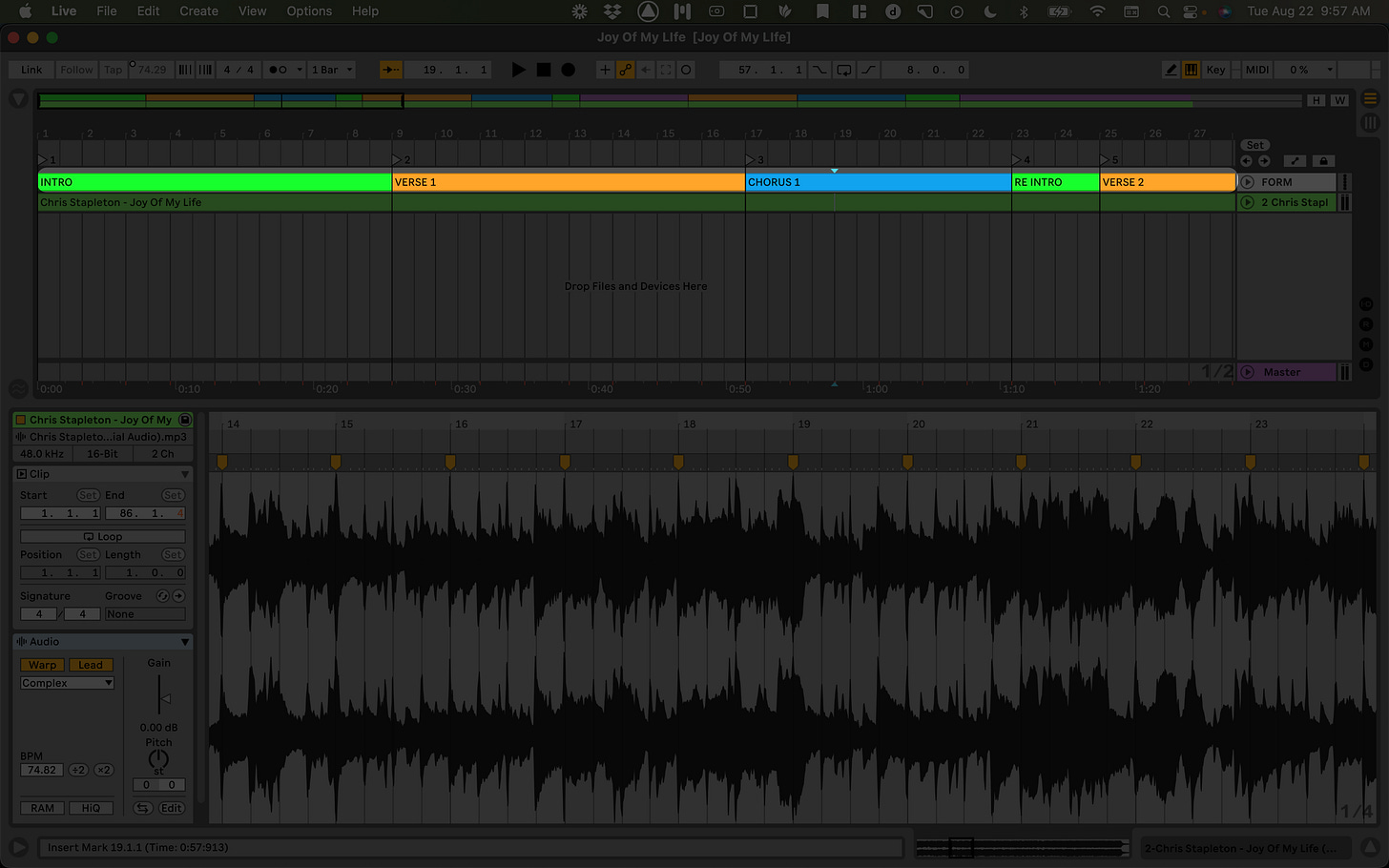Show Mixer with the M button

pyautogui.click(x=1366, y=344)
